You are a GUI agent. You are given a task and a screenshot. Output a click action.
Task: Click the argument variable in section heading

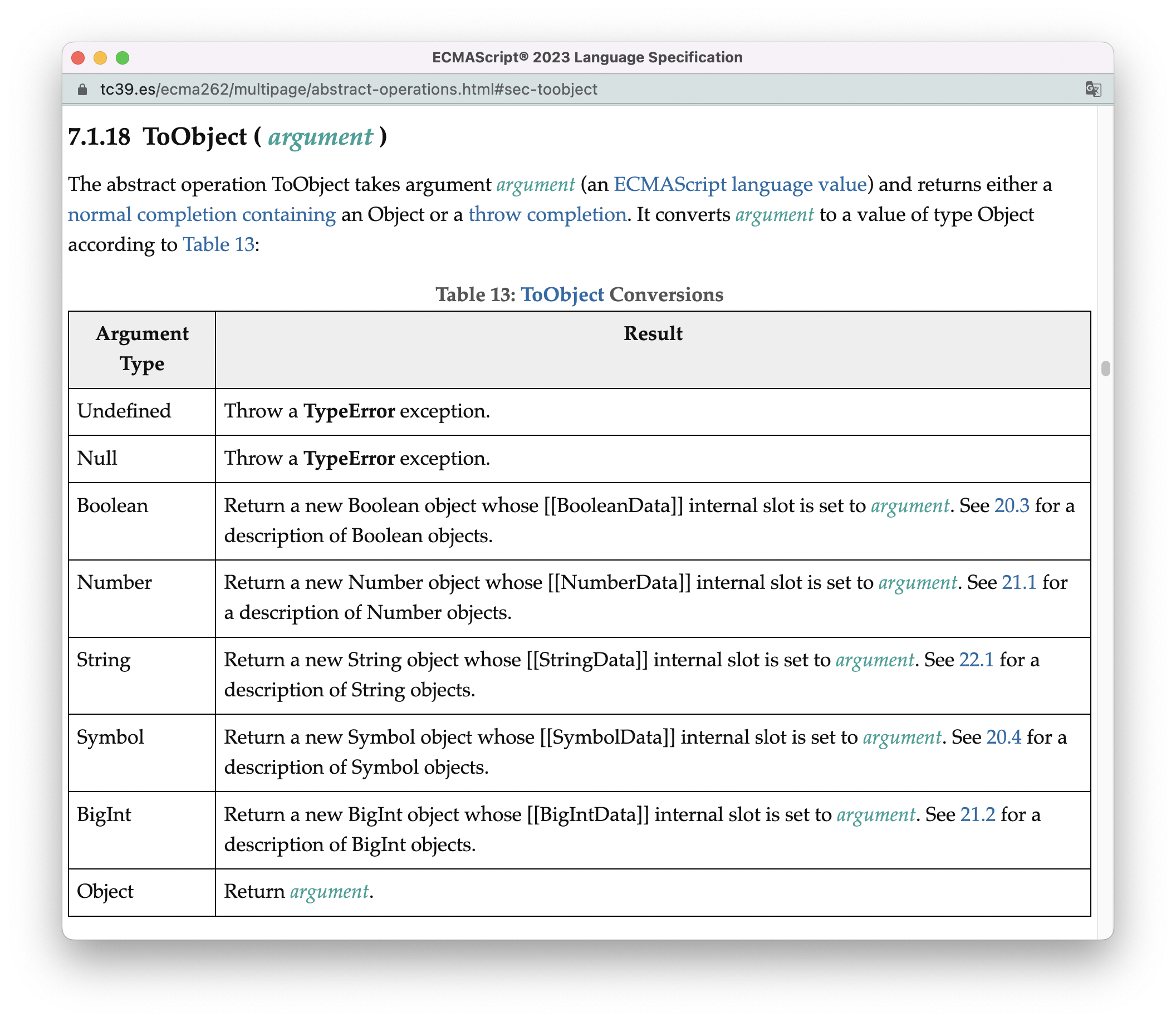tap(320, 137)
